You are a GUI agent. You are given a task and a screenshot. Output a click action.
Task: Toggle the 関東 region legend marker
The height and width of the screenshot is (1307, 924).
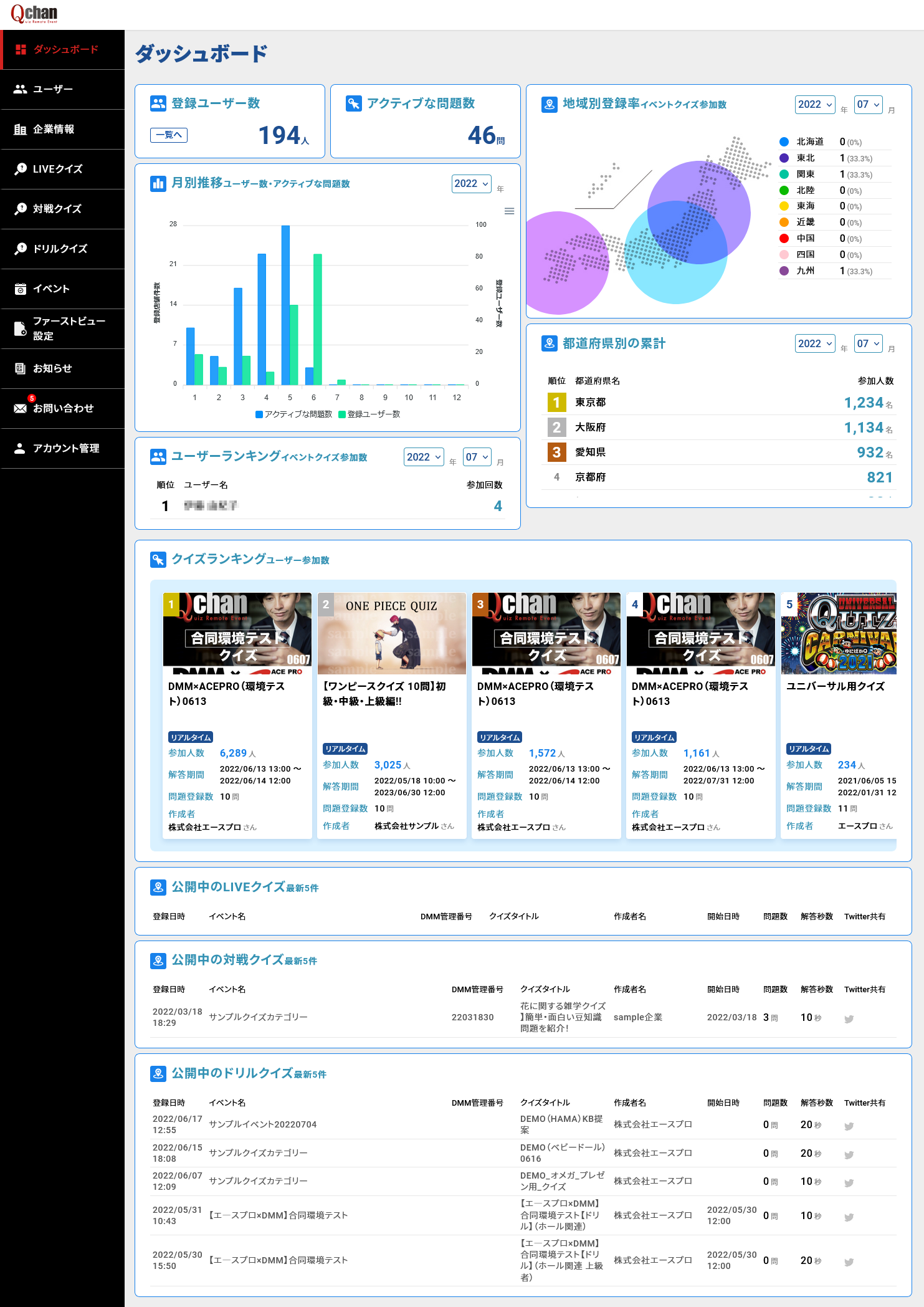784,175
